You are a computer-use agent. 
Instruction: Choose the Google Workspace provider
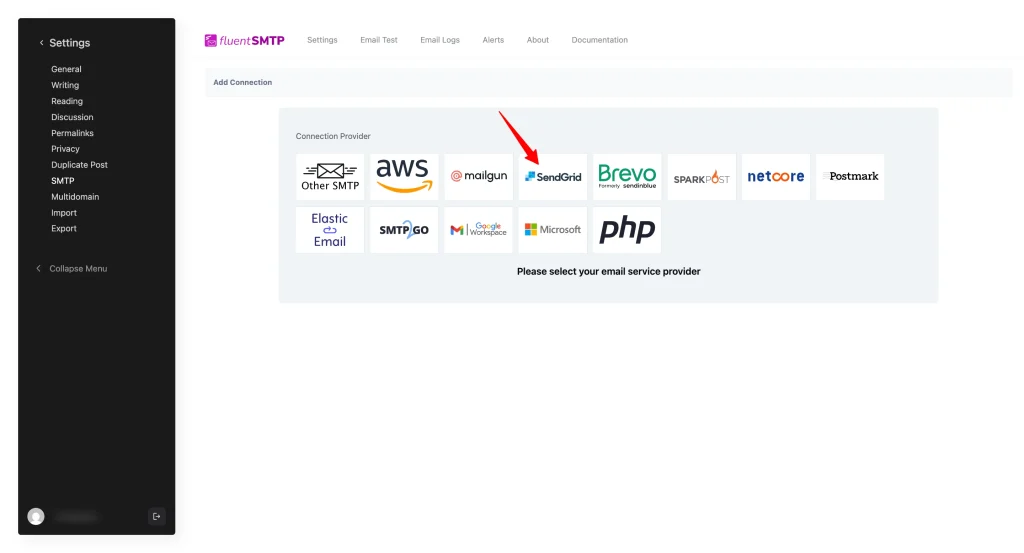point(478,230)
